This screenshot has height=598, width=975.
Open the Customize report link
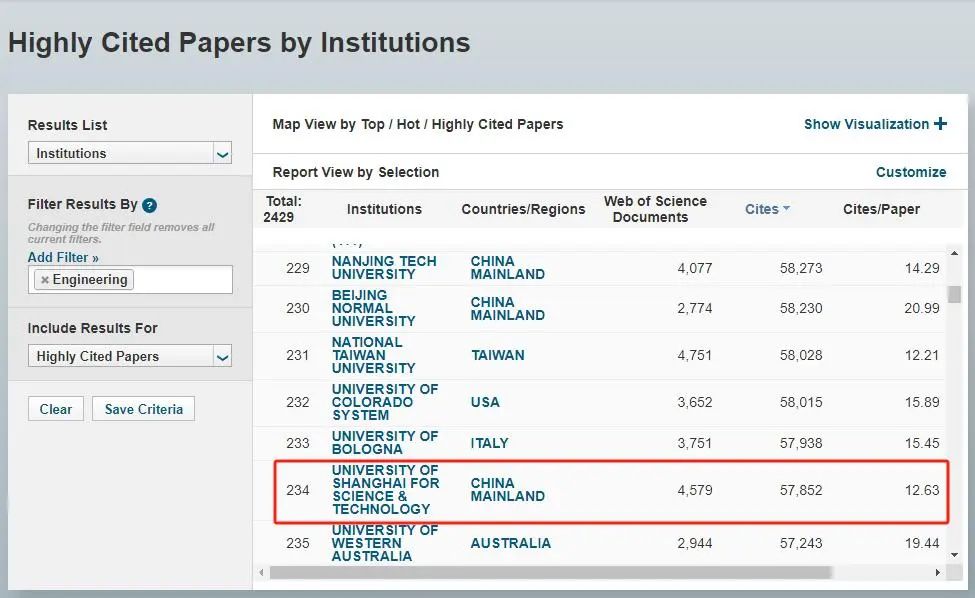(x=910, y=172)
